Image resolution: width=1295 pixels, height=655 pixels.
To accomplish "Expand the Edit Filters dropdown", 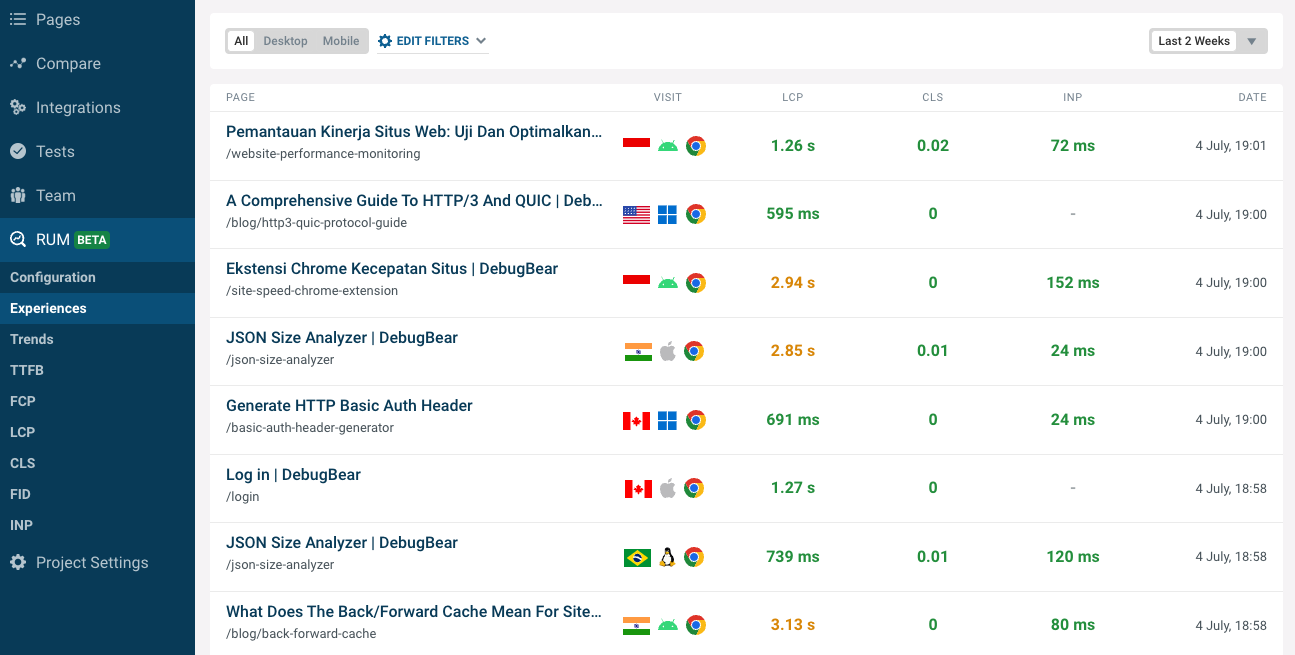I will point(432,41).
